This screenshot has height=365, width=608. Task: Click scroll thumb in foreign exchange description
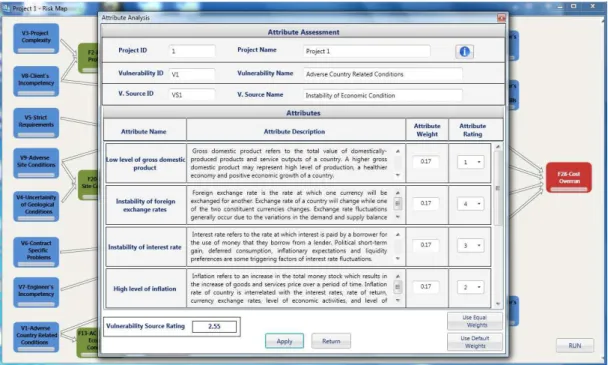coord(398,204)
